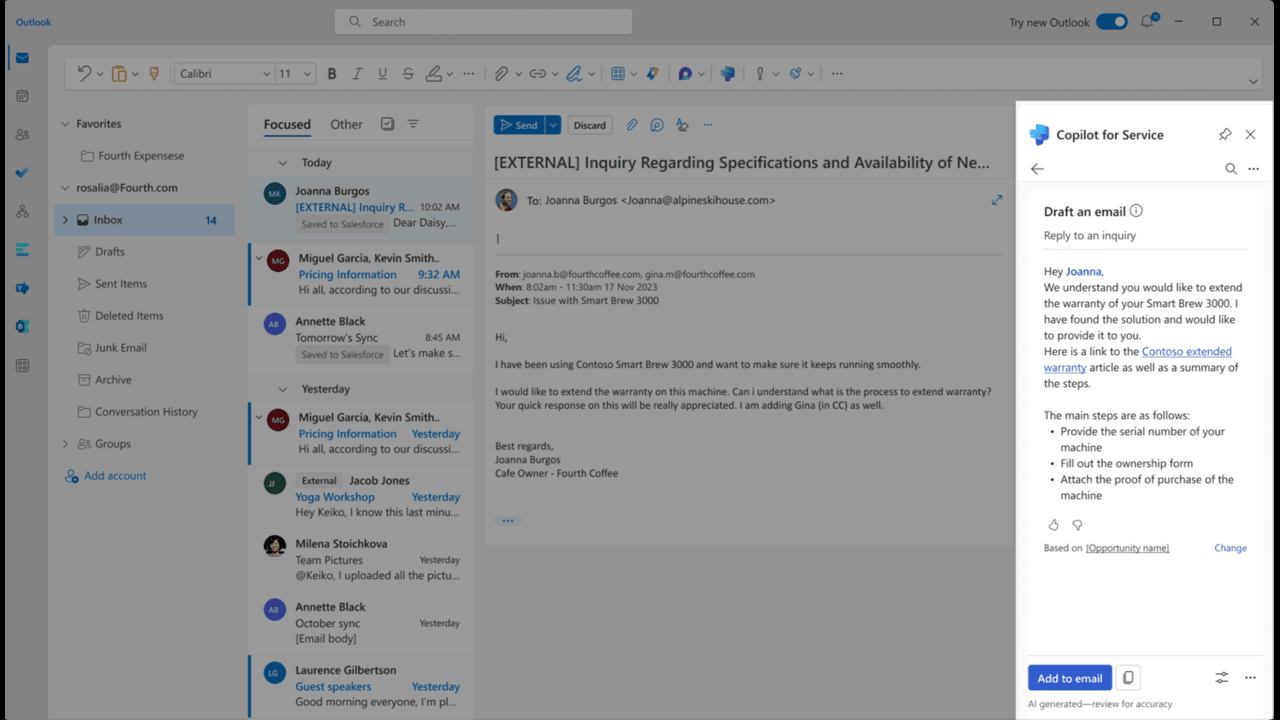Open the Copilot for Service toolbar icon
The width and height of the screenshot is (1280, 720).
click(x=728, y=73)
